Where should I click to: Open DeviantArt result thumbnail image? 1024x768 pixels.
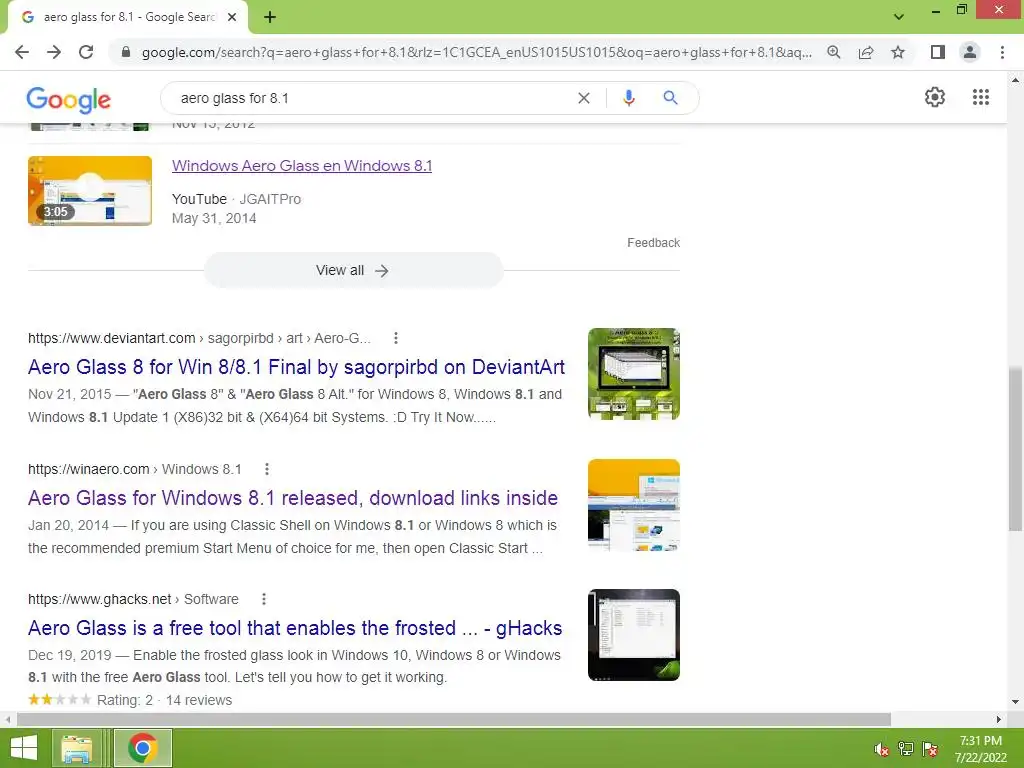click(x=633, y=374)
